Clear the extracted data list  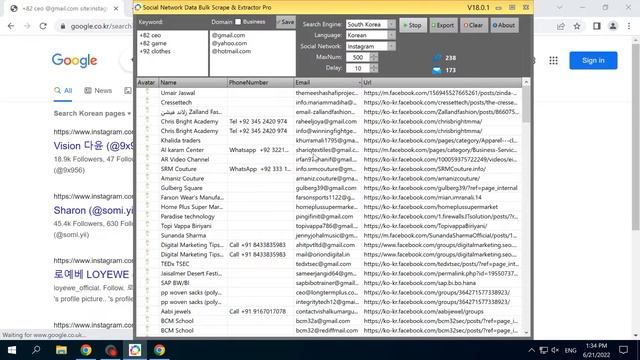tap(473, 25)
